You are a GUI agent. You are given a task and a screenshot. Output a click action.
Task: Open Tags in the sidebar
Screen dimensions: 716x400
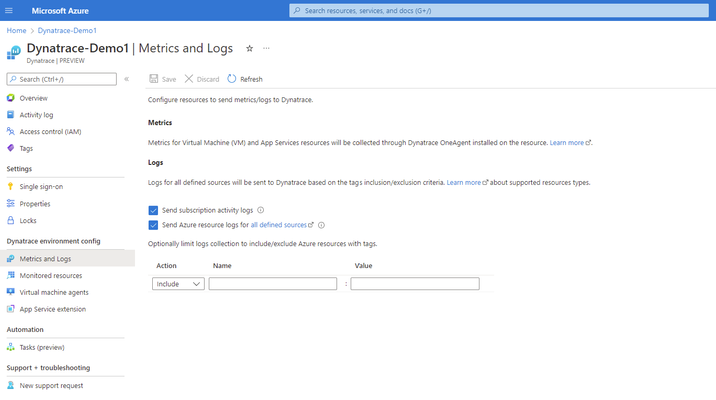pos(26,148)
